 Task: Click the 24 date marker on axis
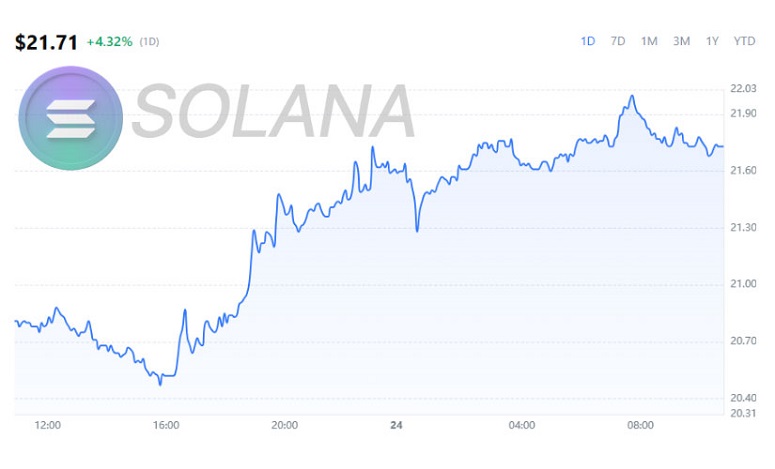pos(397,425)
